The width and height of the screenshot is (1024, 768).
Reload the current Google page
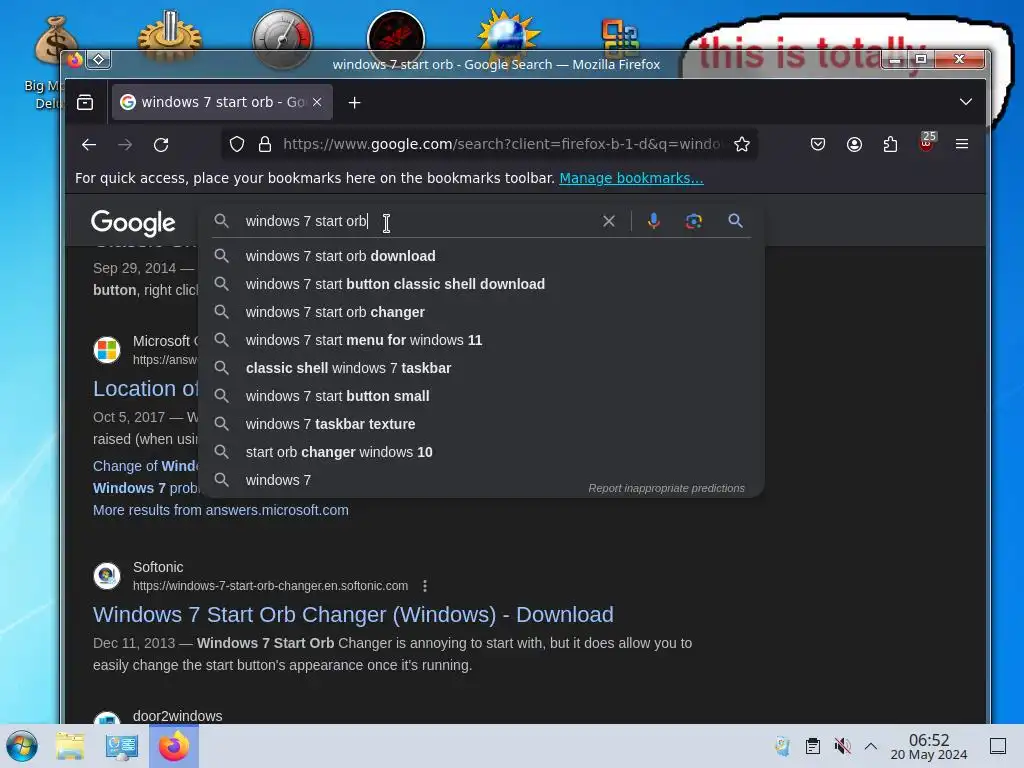161,144
